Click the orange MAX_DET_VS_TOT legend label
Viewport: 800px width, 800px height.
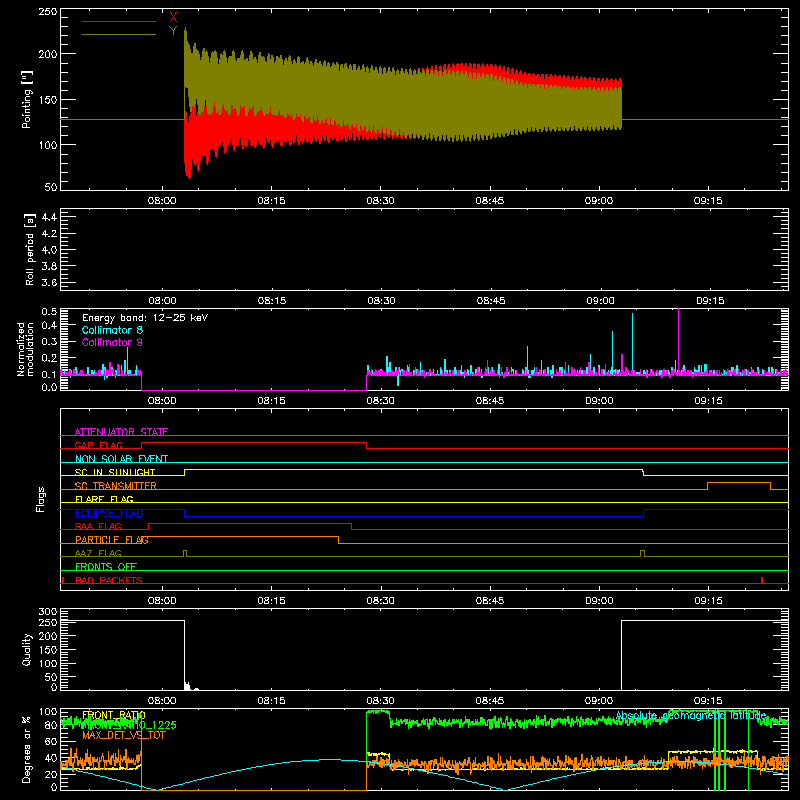pos(124,735)
